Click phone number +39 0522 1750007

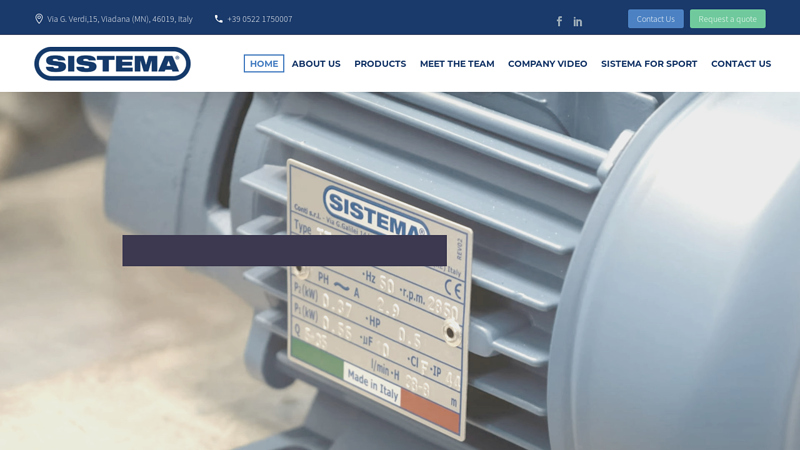pos(260,19)
